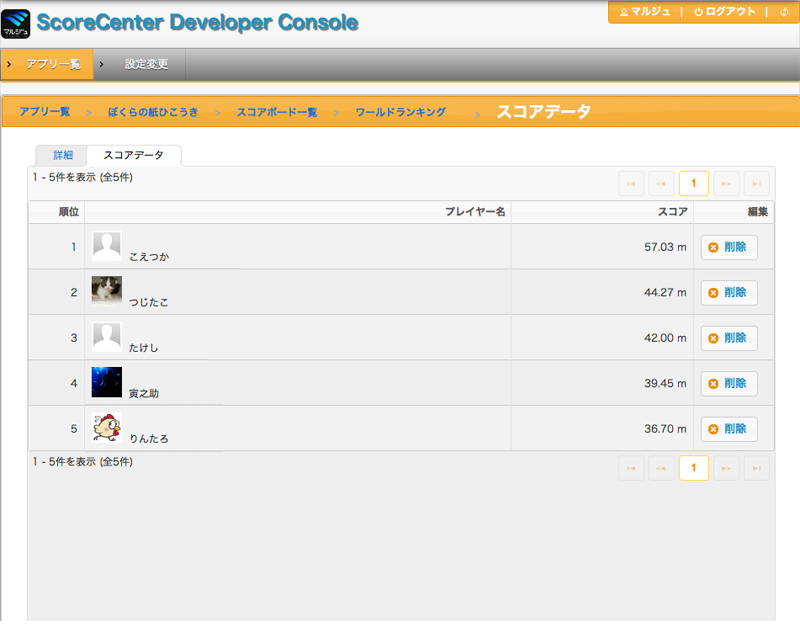Viewport: 800px width, 633px height.
Task: Go to first page in bottom pagination
Action: 631,468
